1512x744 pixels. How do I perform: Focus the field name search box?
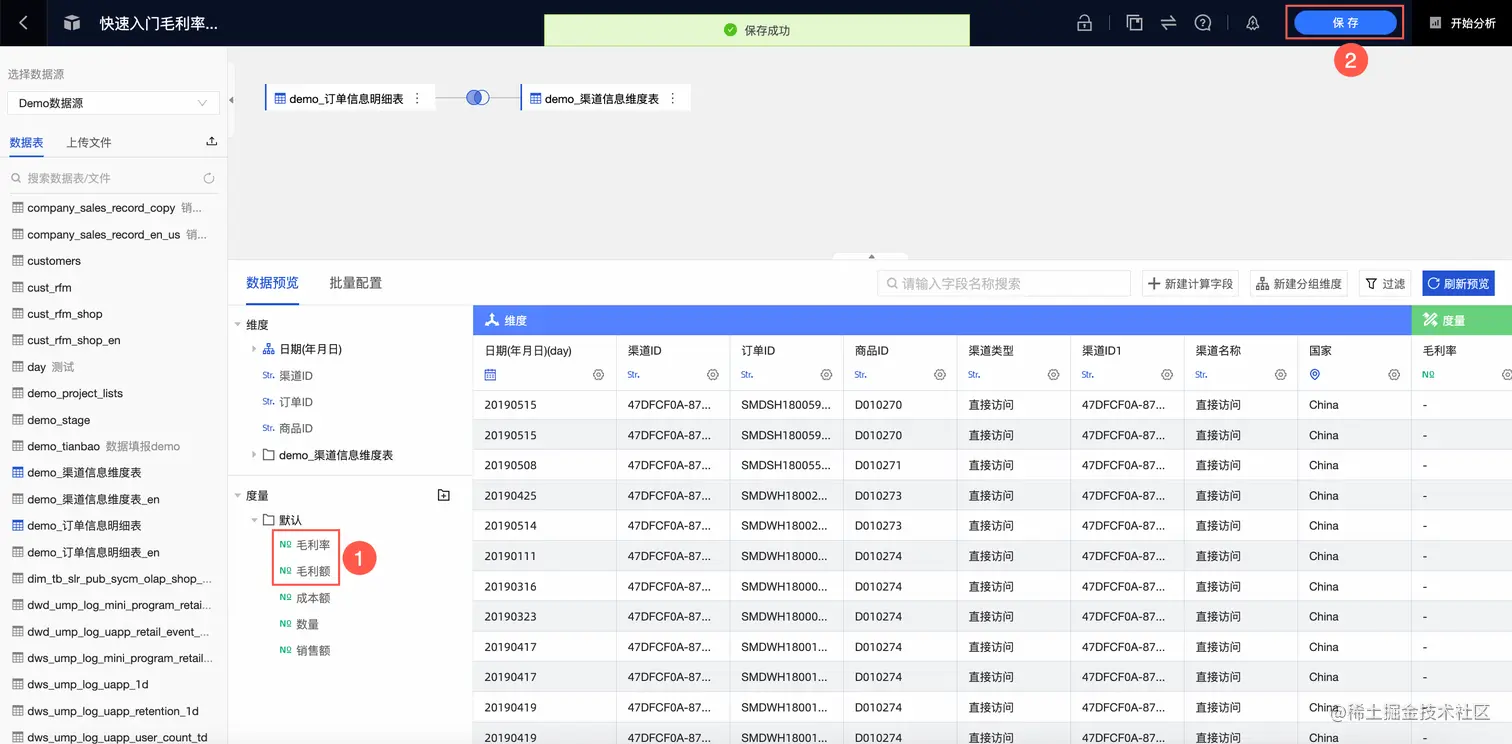point(1004,284)
